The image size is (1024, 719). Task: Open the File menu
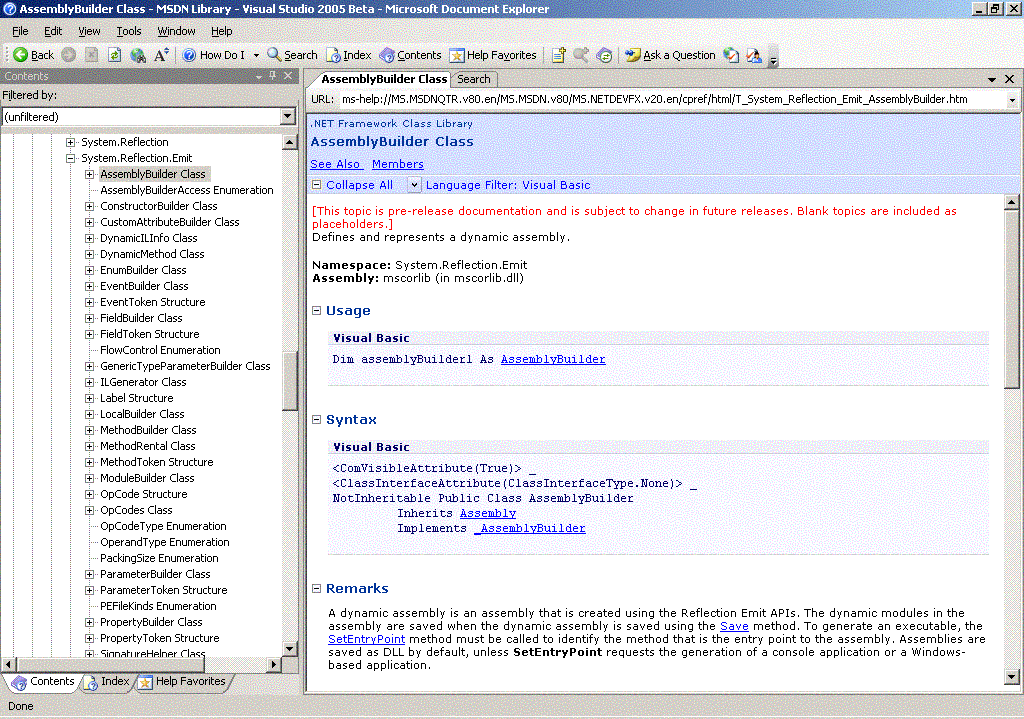pos(20,31)
